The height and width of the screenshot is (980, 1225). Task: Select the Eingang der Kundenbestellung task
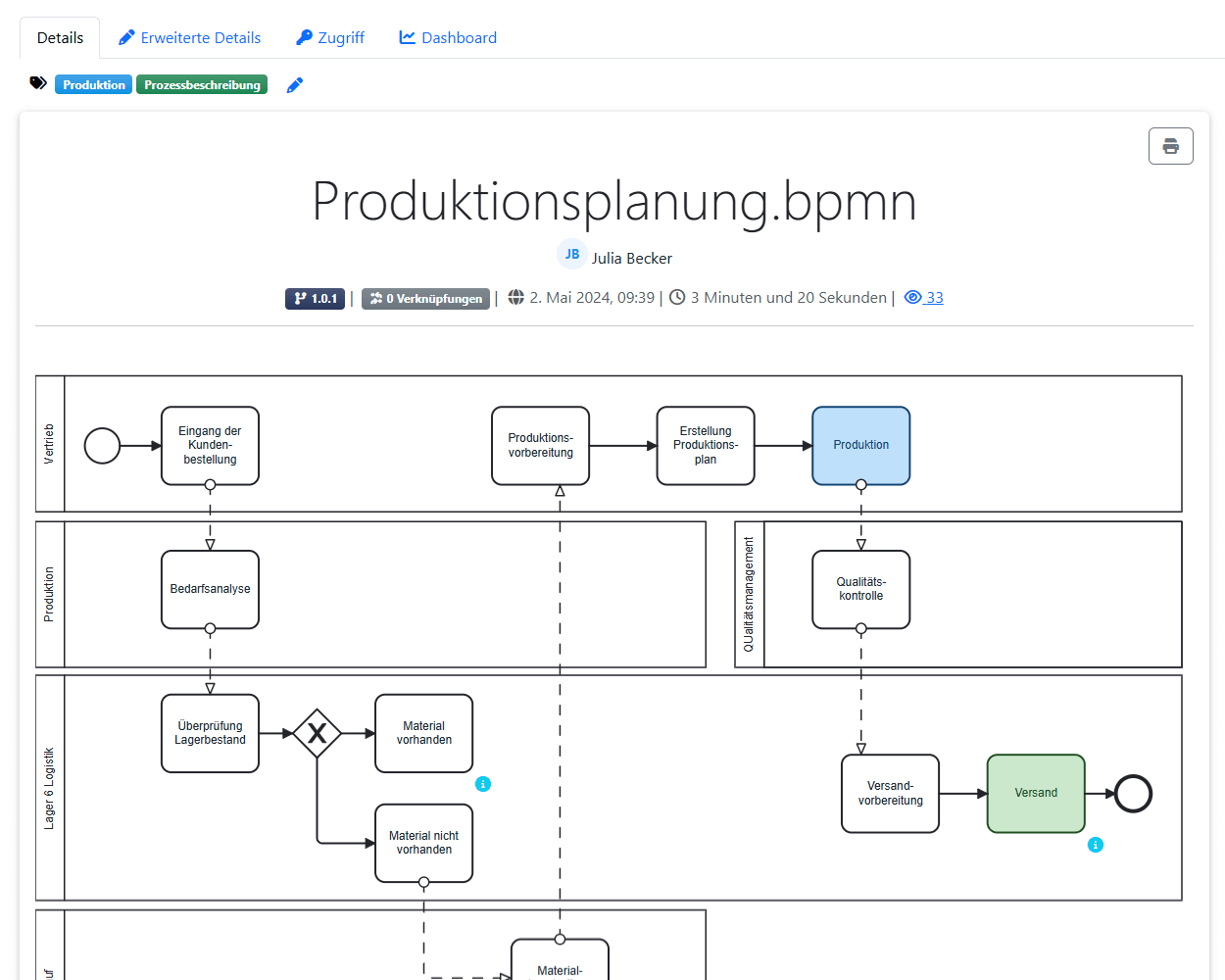tap(210, 446)
